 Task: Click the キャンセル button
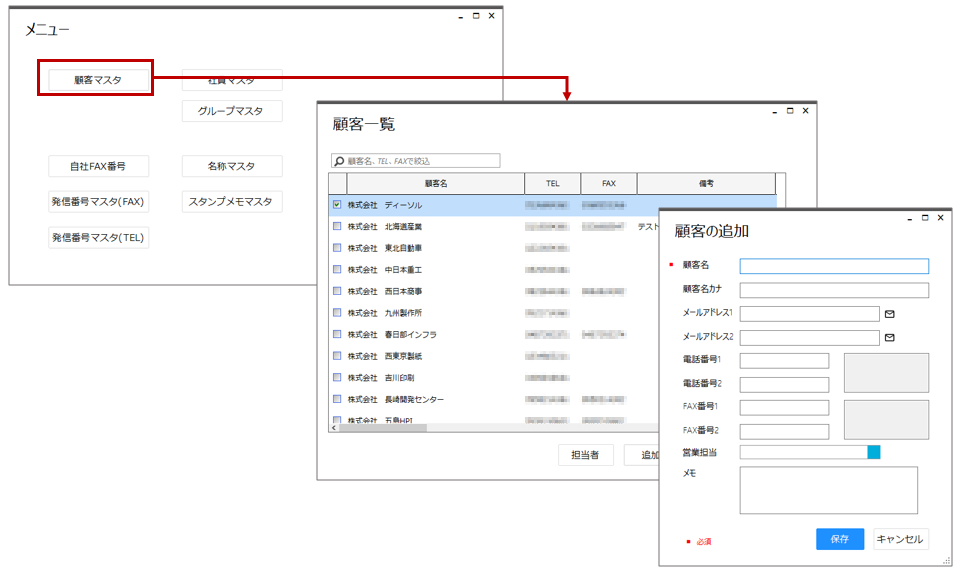[x=900, y=539]
